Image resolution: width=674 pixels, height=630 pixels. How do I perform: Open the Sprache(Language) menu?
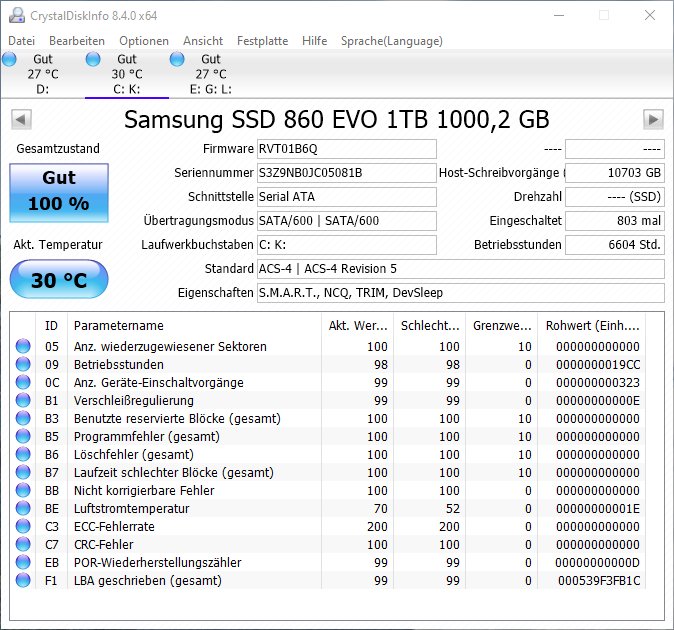[392, 41]
